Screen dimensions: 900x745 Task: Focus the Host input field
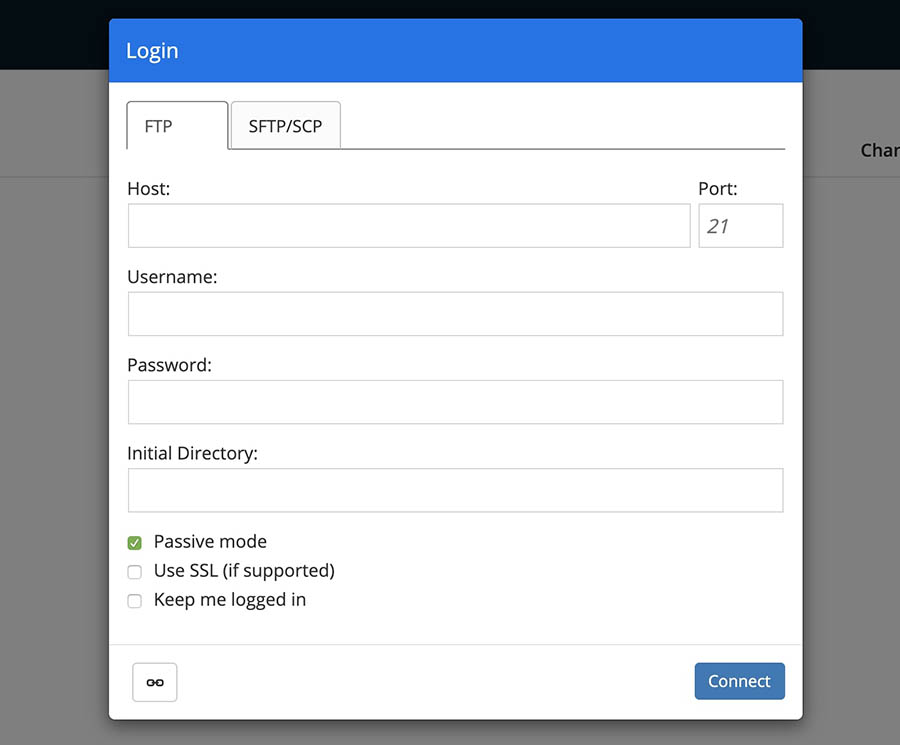coord(408,226)
